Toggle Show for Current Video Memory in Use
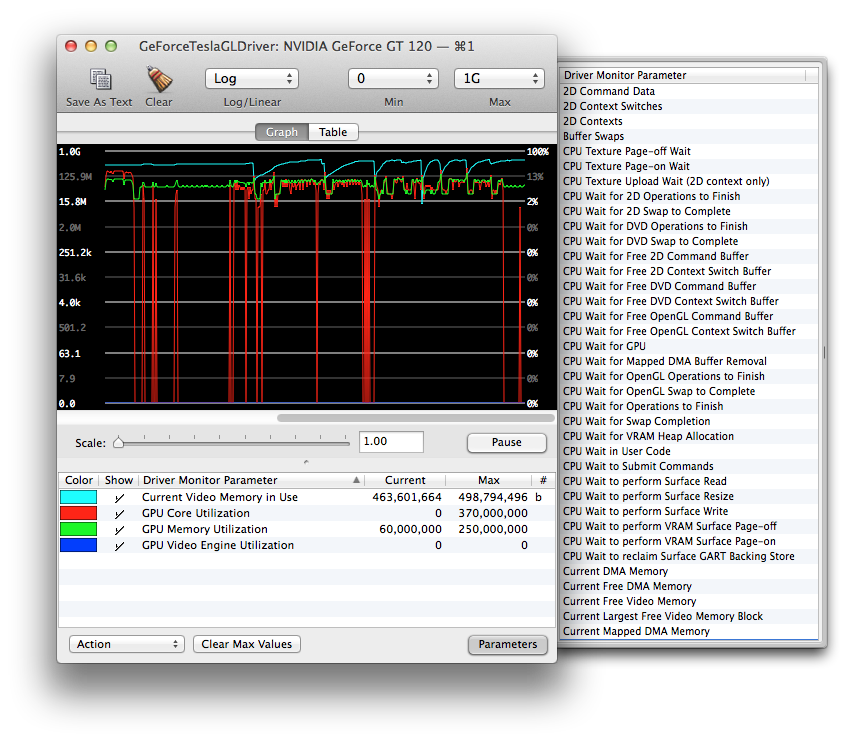Viewport: 843px width, 742px height. tap(119, 497)
